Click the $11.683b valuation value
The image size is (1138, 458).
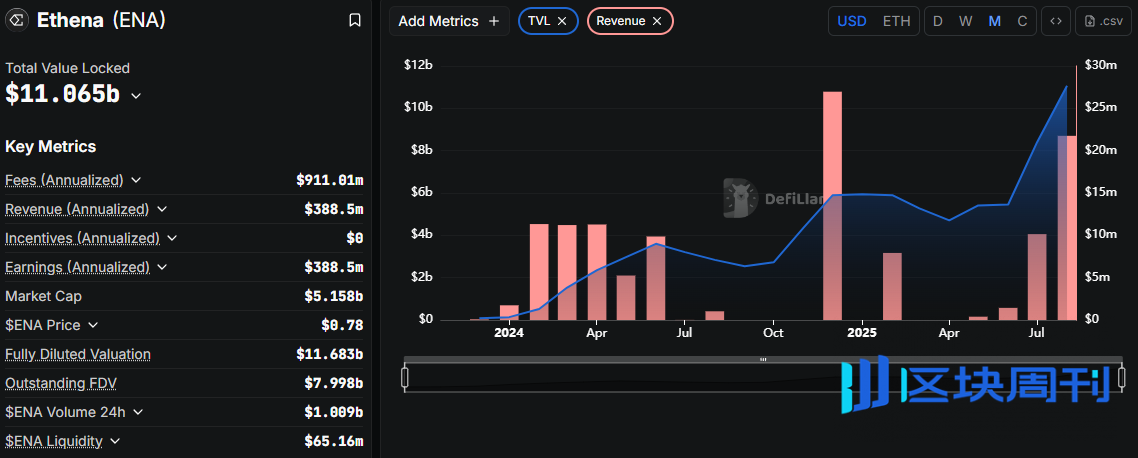[x=329, y=354]
